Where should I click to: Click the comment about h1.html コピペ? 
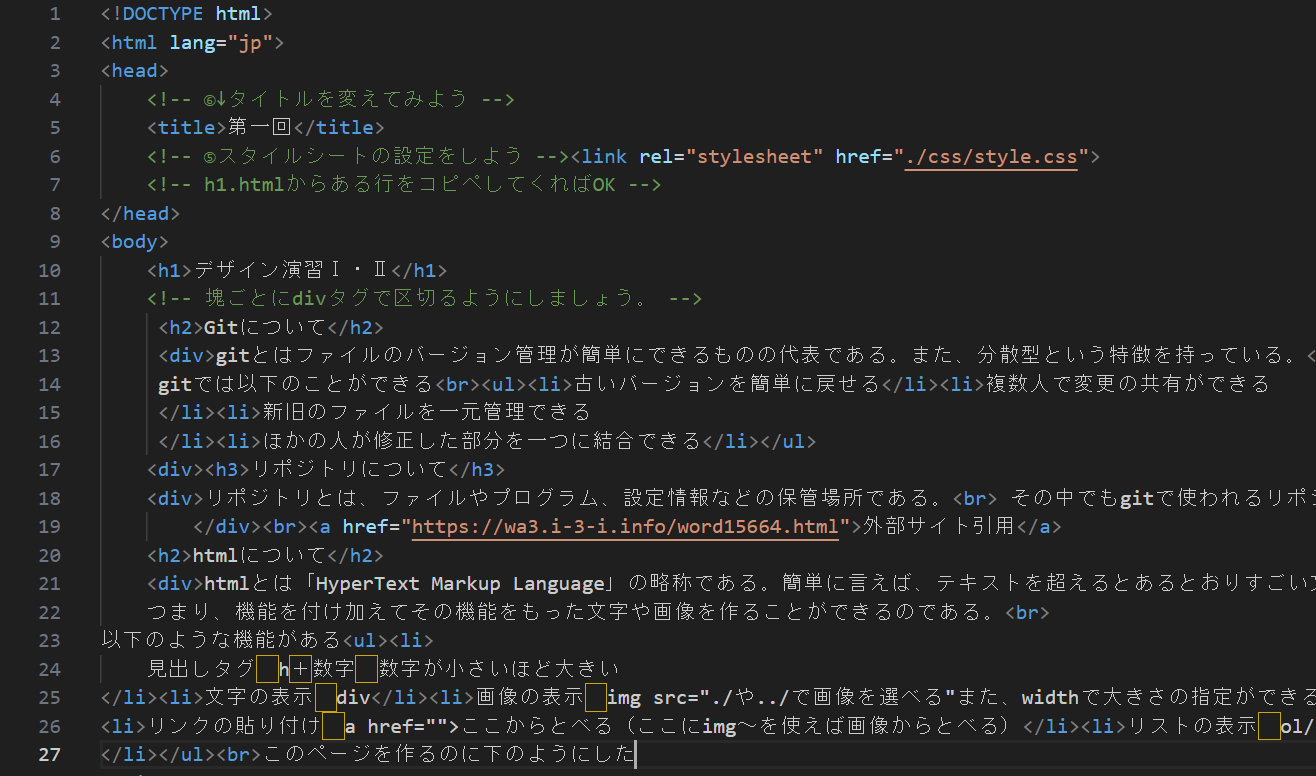pyautogui.click(x=404, y=184)
